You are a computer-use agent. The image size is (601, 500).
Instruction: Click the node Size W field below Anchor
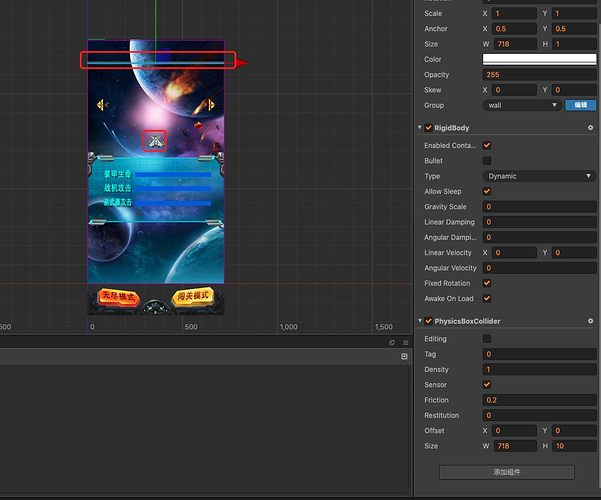(x=515, y=44)
